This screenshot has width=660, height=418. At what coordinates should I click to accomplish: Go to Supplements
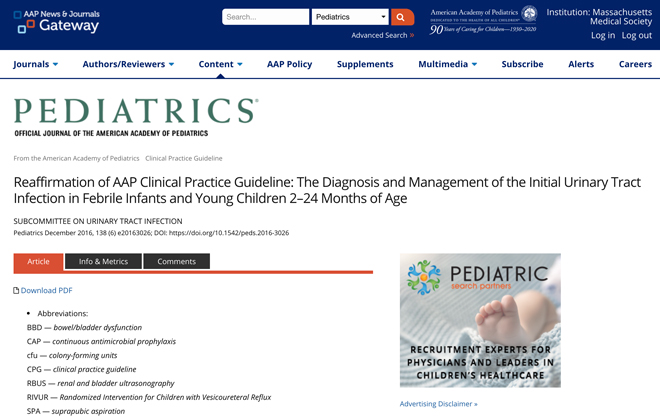[365, 64]
